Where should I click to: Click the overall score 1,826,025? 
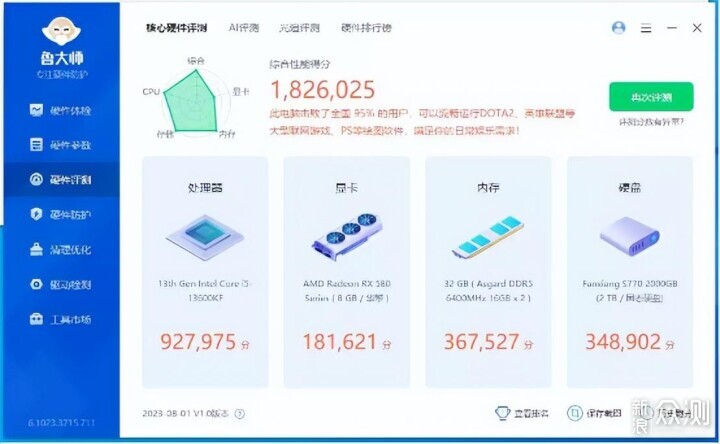(323, 90)
